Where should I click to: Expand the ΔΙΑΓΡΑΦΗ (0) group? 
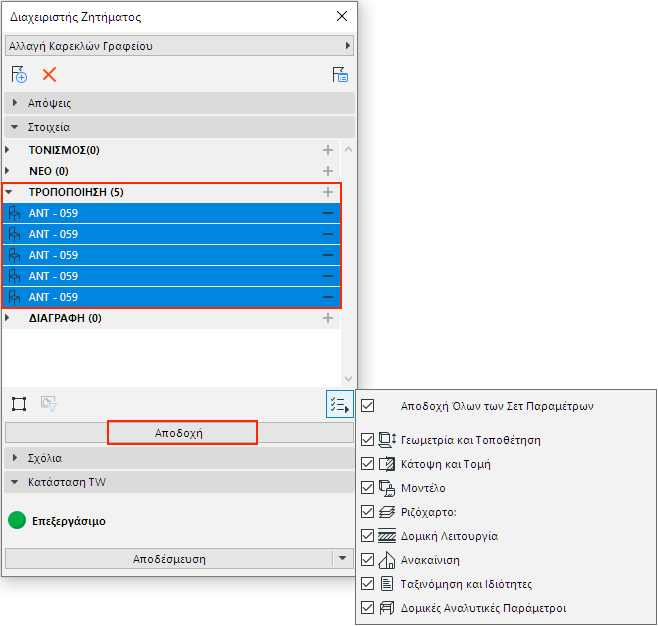(8, 318)
